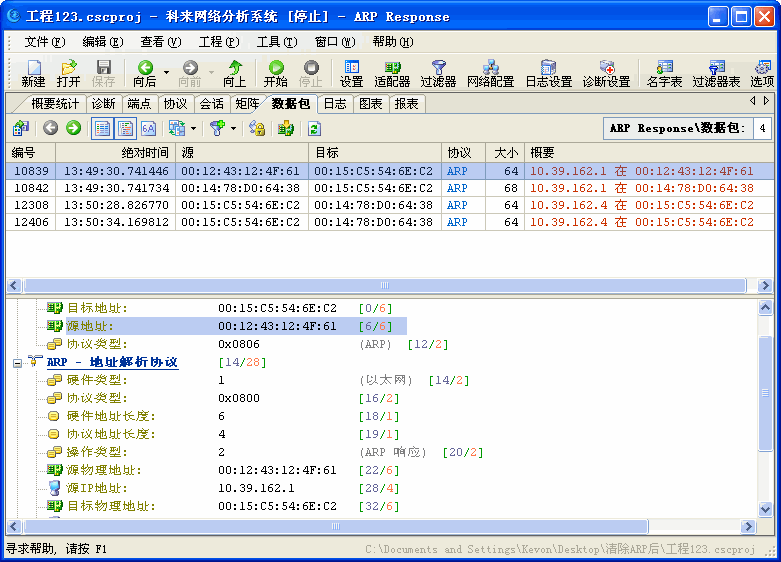Click the export packets icon in packet toolbar
Image resolution: width=781 pixels, height=562 pixels.
coord(21,129)
